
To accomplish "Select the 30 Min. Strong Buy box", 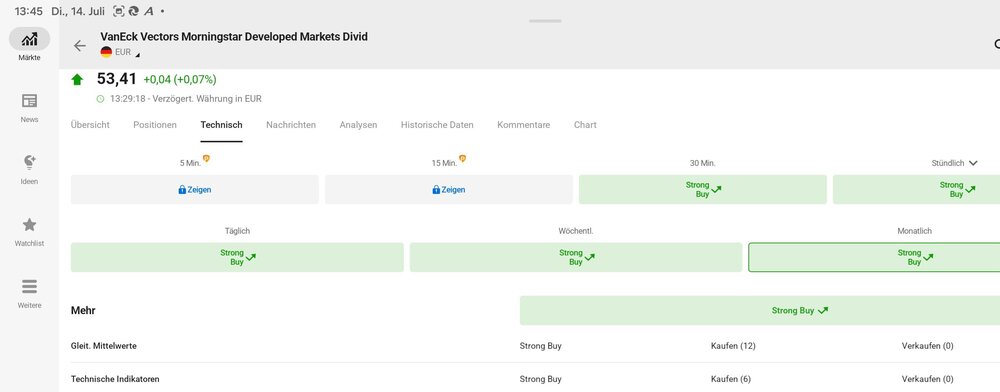I will (703, 190).
